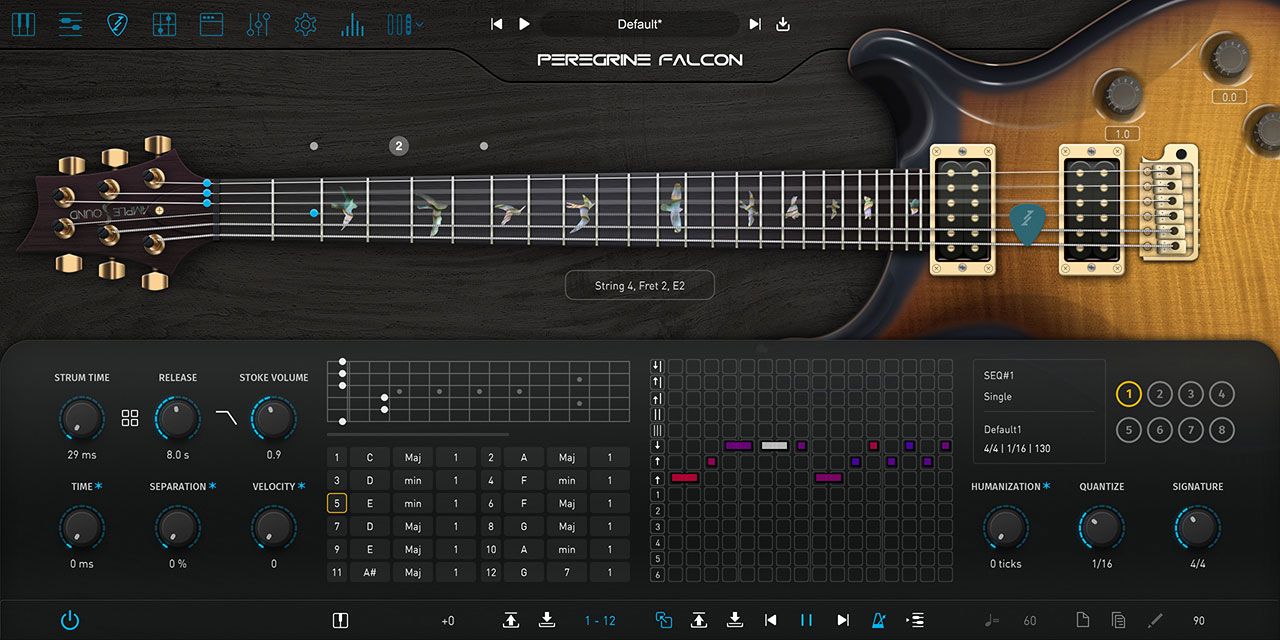Turn the Separation knob
The height and width of the screenshot is (640, 1280).
pyautogui.click(x=177, y=527)
